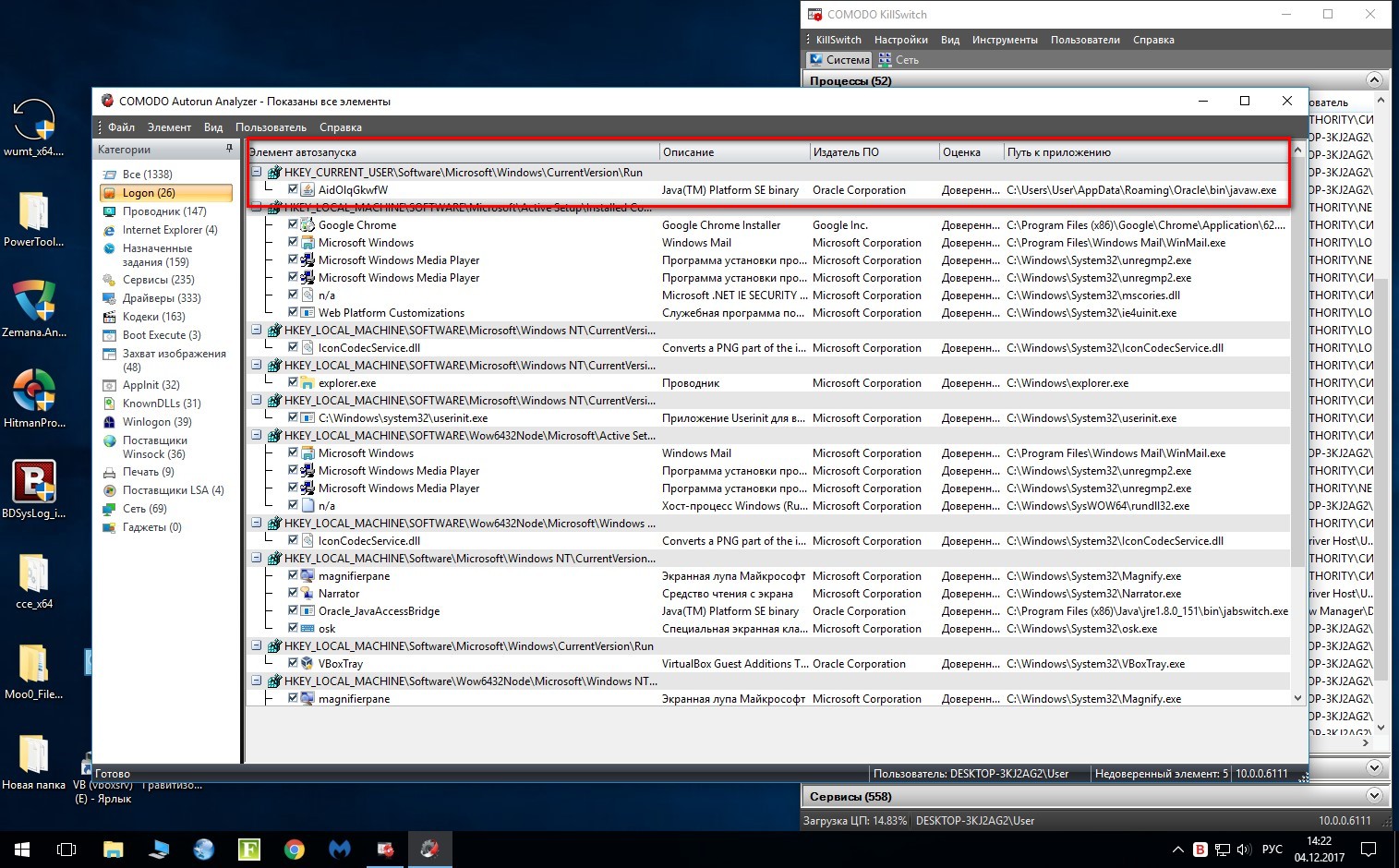Click the Google Chrome taskbar icon
The image size is (1399, 868).
click(x=295, y=849)
